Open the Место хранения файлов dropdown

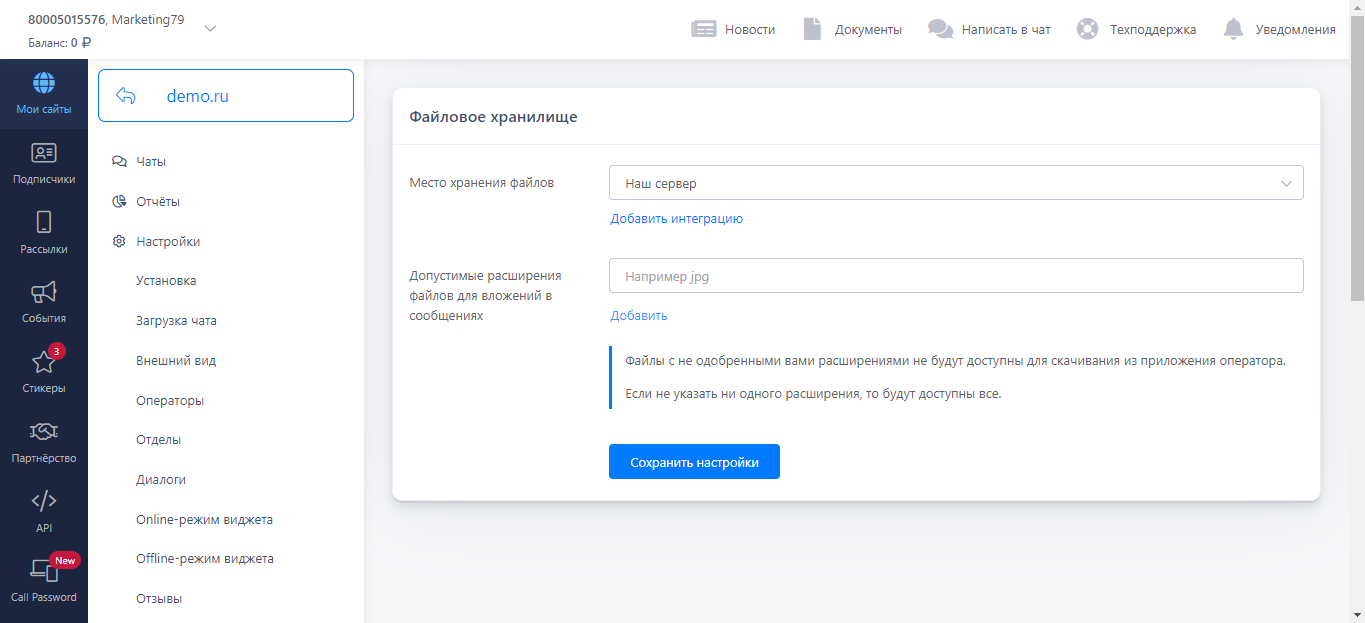955,183
